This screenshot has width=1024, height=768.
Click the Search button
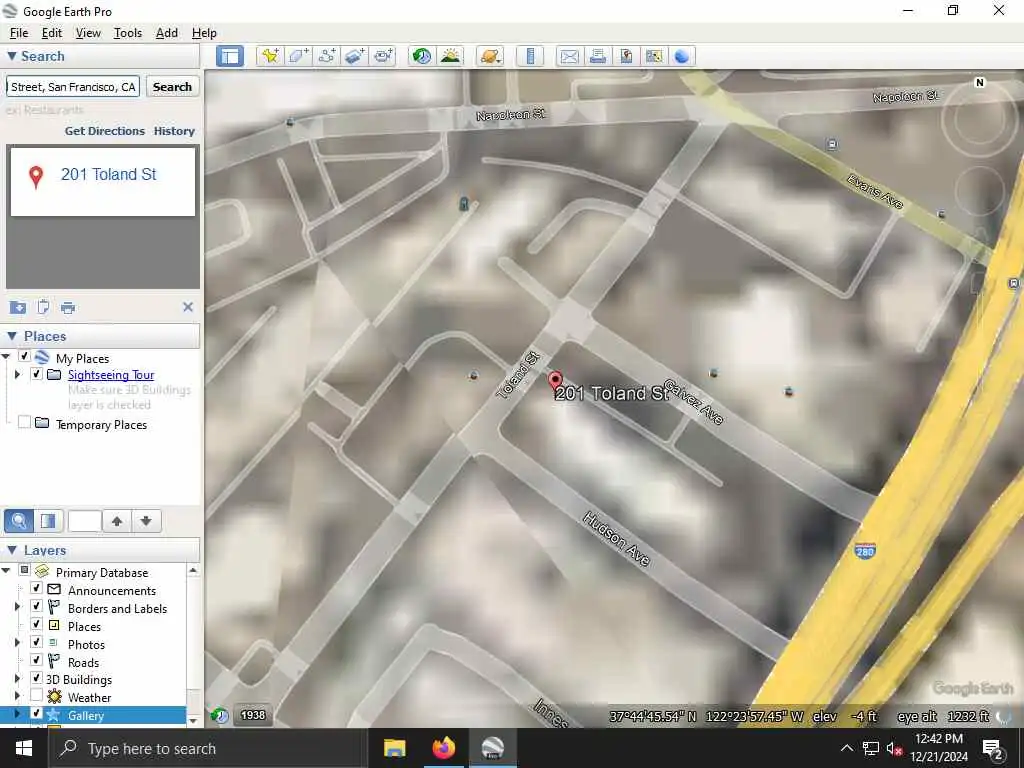(172, 87)
